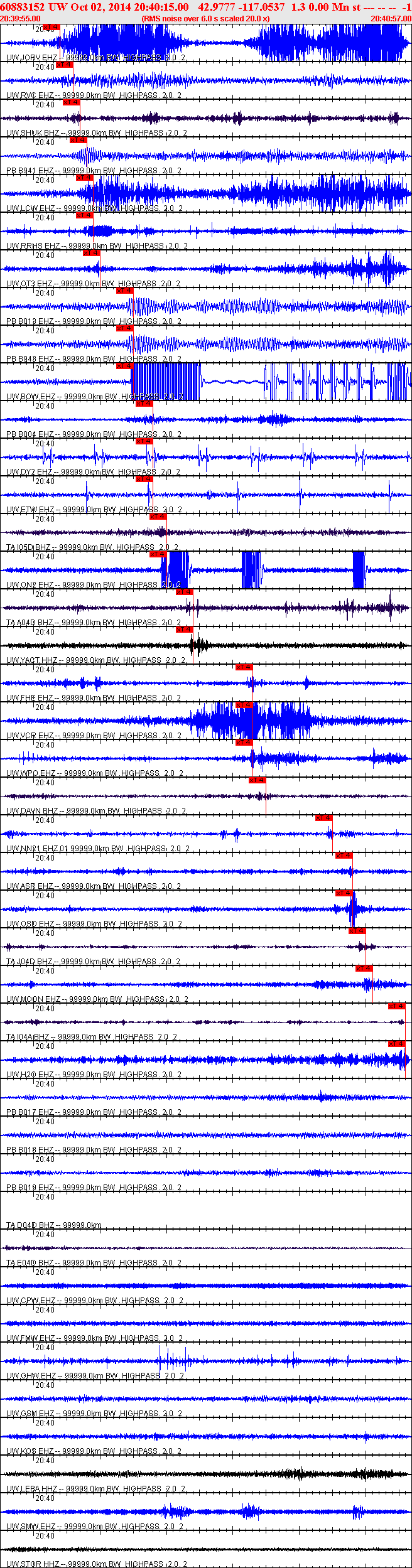Click the station label UW GSM EHZ
Screen dimensions: 412x1568
point(30,1414)
